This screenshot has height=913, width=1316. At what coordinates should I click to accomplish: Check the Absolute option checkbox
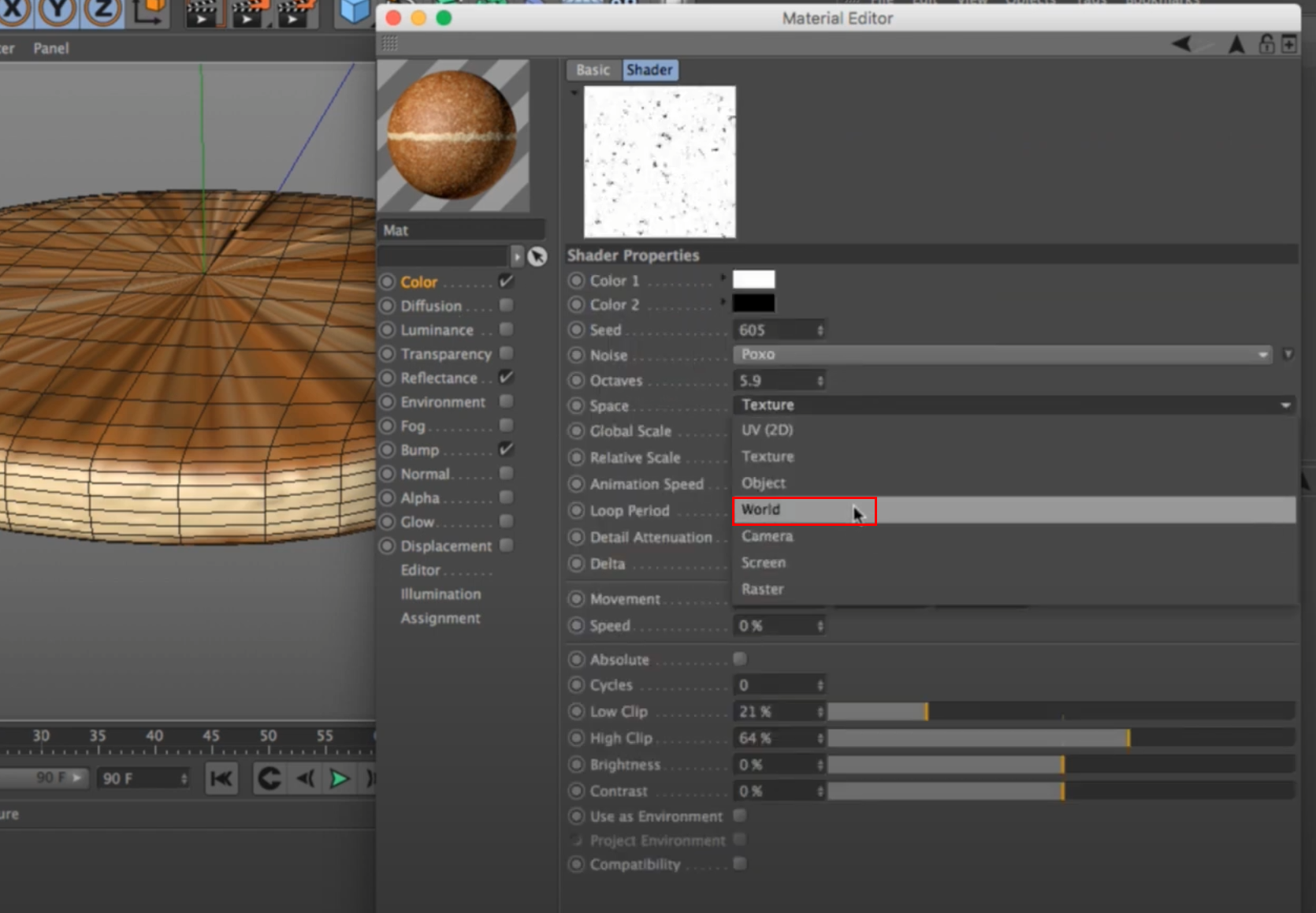tap(739, 658)
